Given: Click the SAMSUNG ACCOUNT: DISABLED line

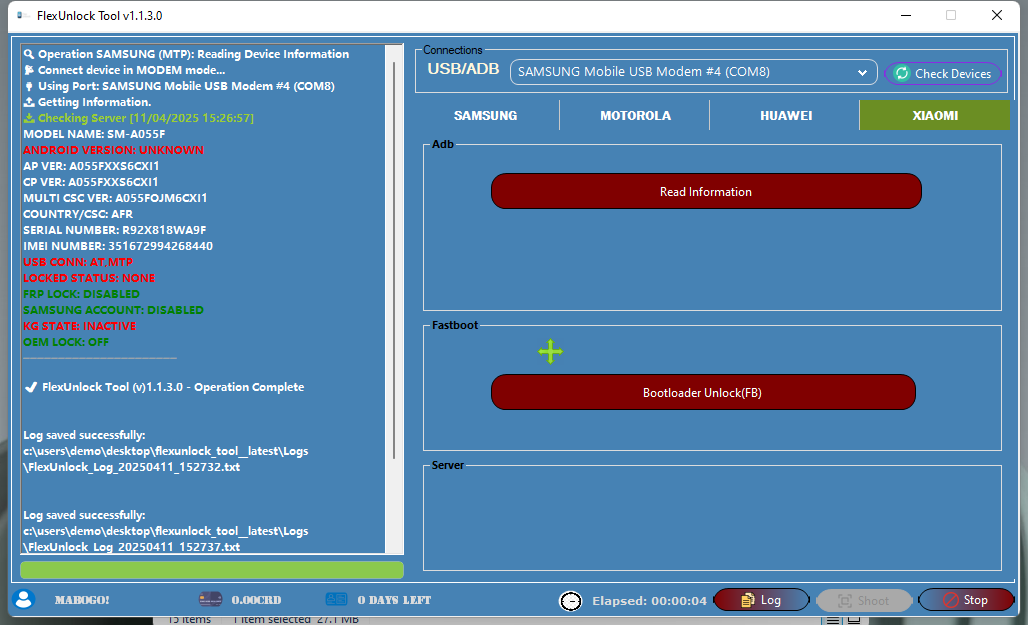Looking at the screenshot, I should pos(113,310).
